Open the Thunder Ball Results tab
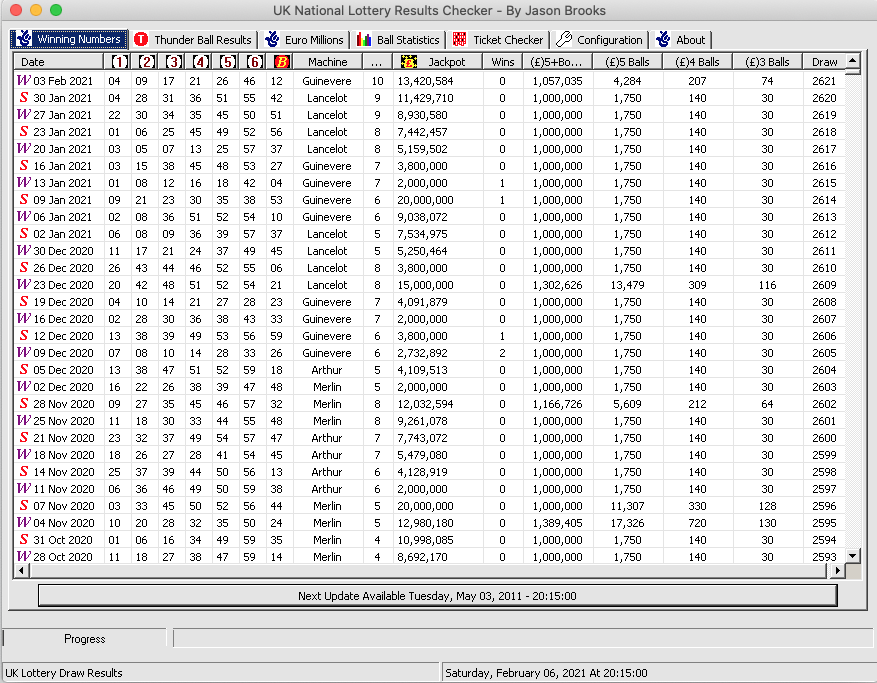Viewport: 877px width, 683px height. [193, 40]
